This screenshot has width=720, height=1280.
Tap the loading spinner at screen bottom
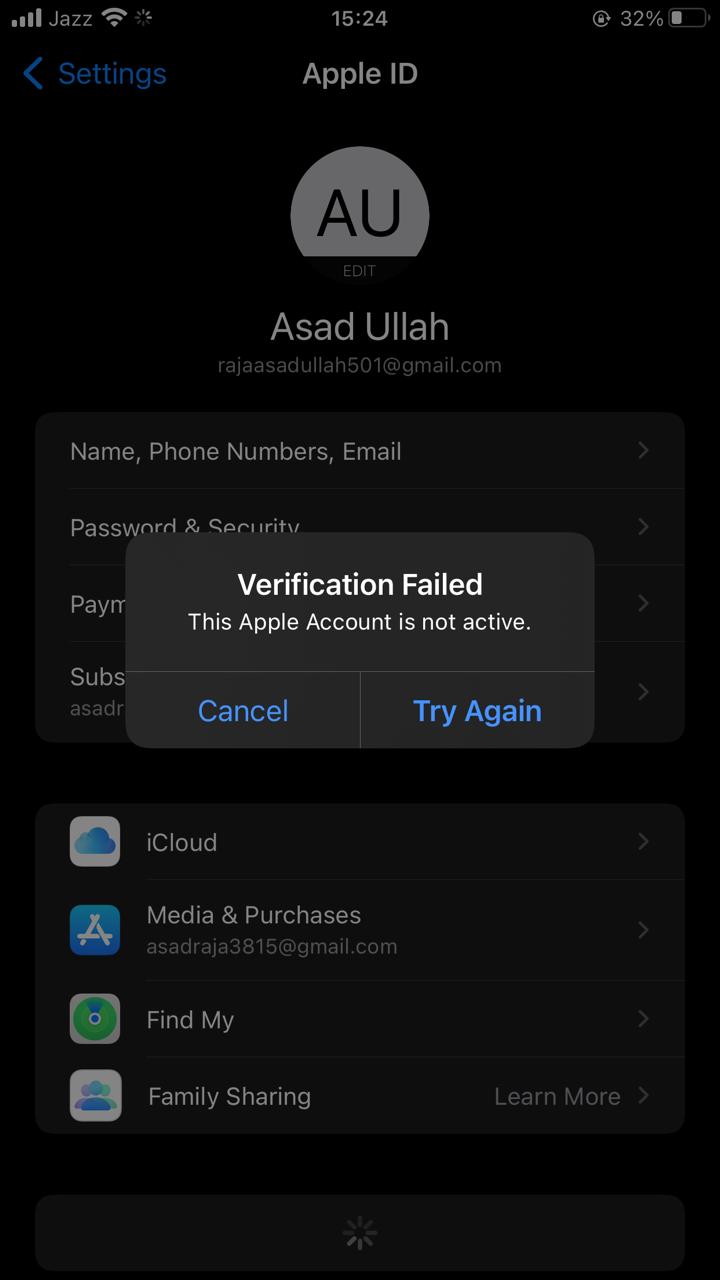pyautogui.click(x=360, y=1234)
